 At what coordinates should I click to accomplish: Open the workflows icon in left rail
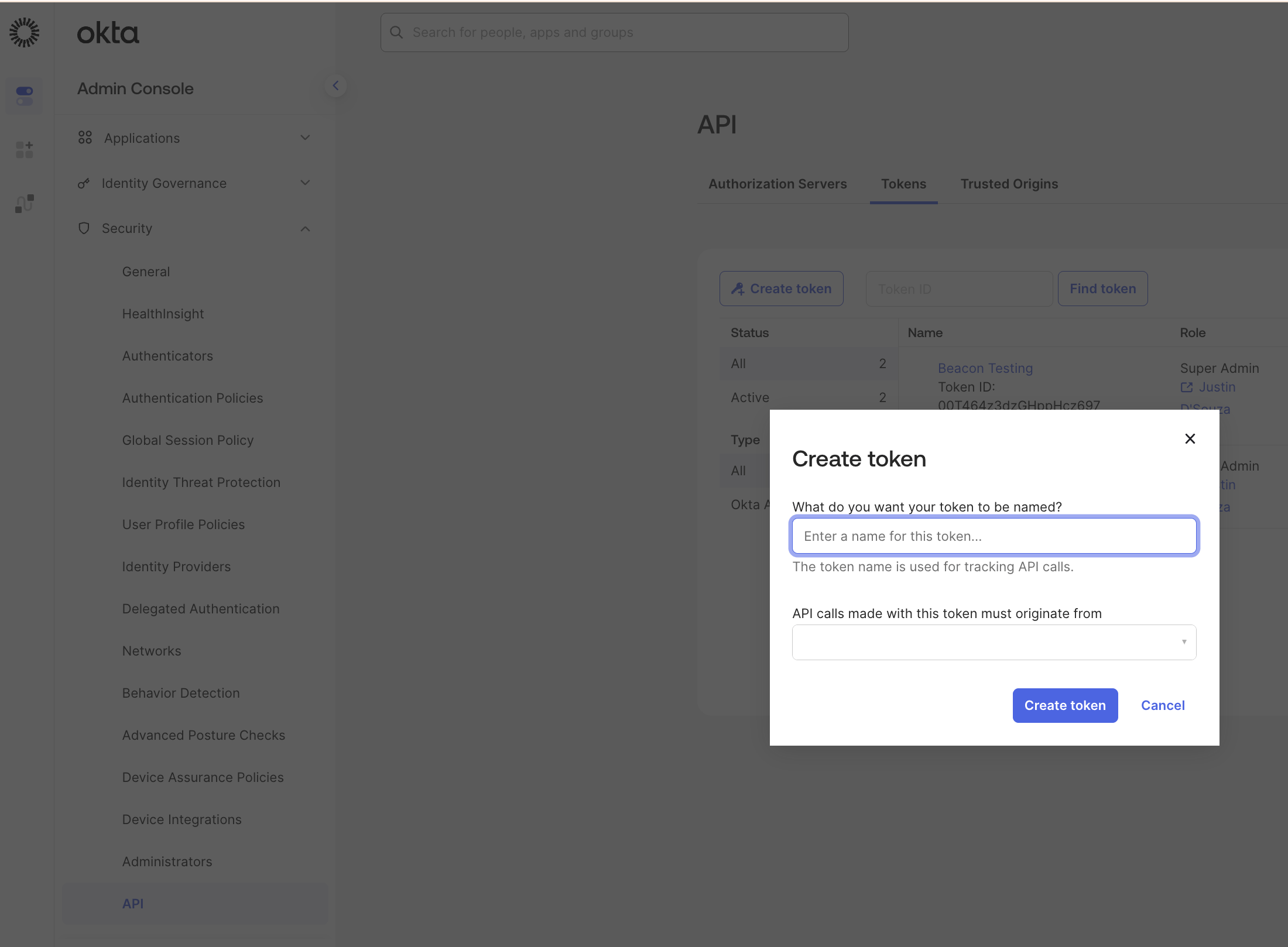coord(25,204)
